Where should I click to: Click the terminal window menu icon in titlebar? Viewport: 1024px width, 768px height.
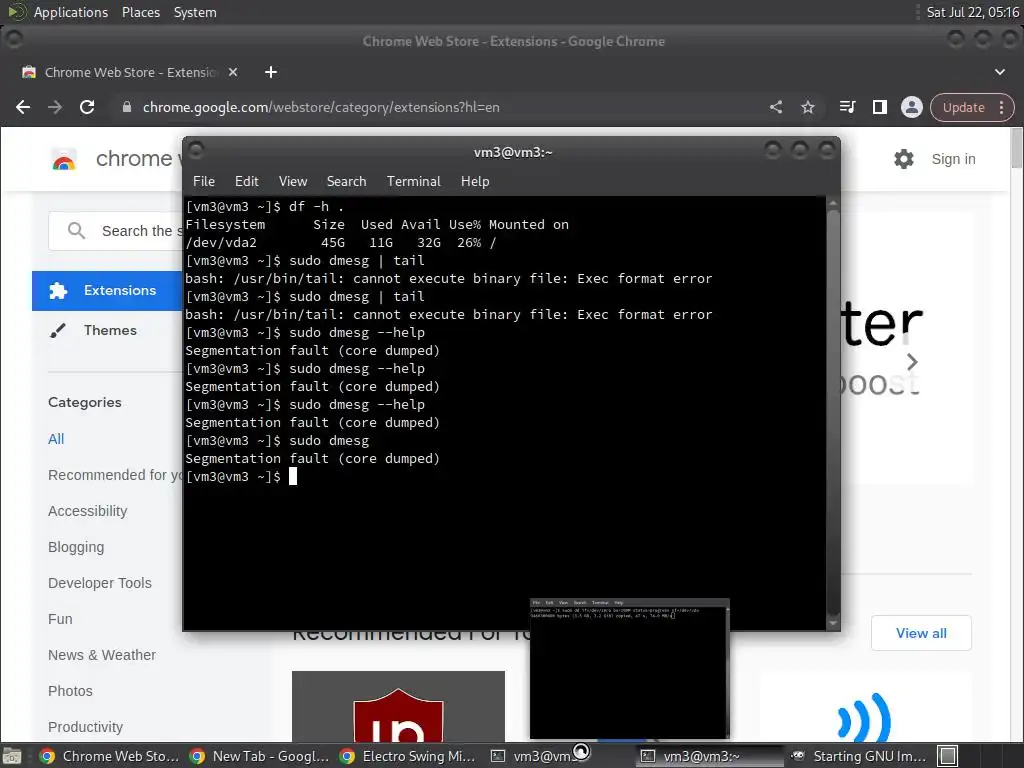coord(196,151)
